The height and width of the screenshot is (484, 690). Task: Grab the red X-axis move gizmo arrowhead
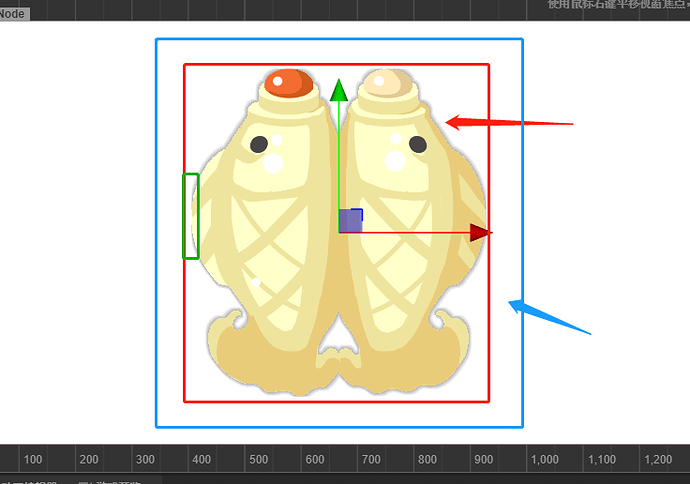coord(481,232)
